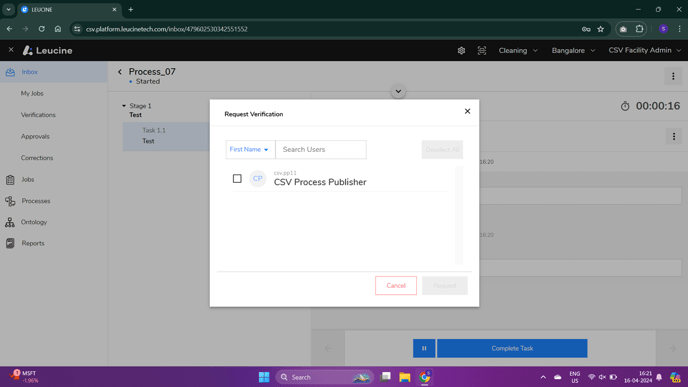The height and width of the screenshot is (387, 688).
Task: Open the Bangalore facility dropdown
Action: point(573,50)
